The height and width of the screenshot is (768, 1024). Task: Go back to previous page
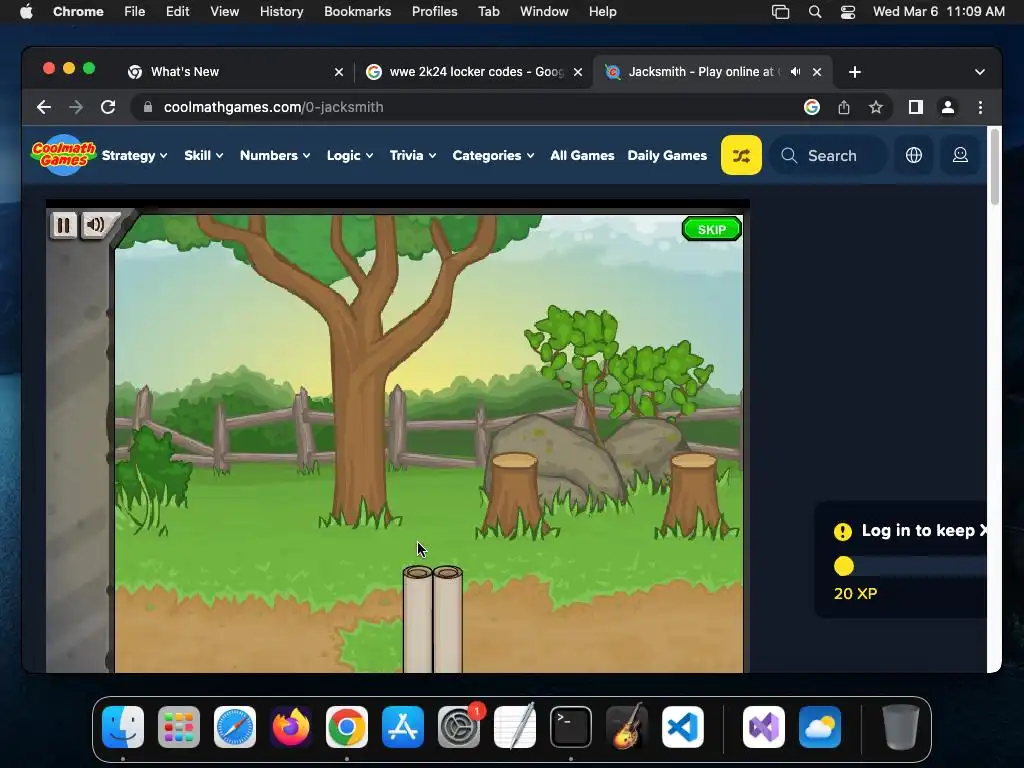point(44,107)
